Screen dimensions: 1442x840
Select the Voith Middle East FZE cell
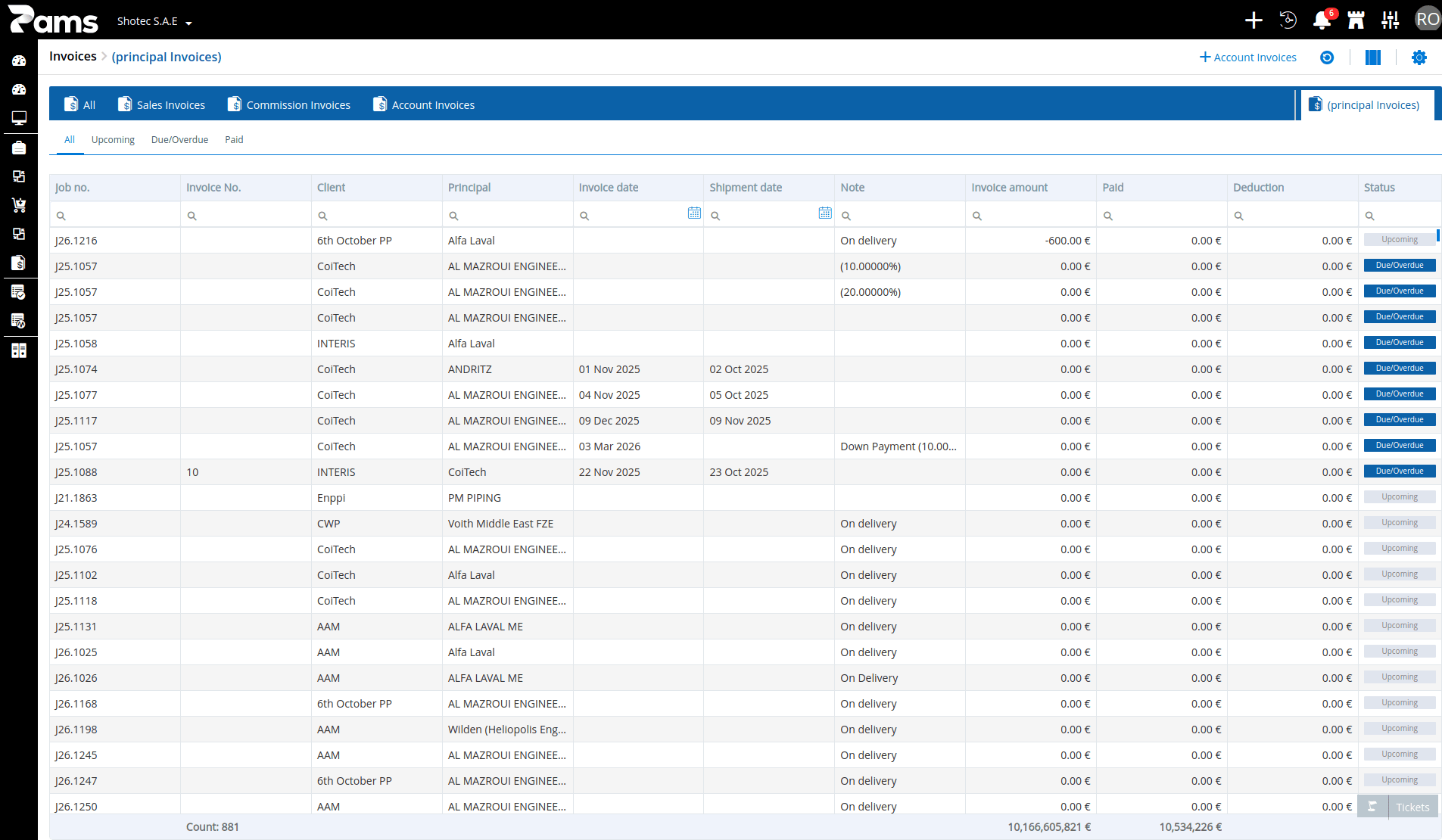pyautogui.click(x=508, y=524)
